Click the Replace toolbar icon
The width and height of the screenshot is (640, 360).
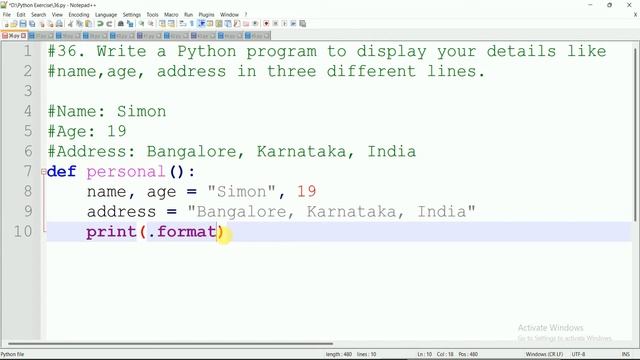click(x=130, y=24)
